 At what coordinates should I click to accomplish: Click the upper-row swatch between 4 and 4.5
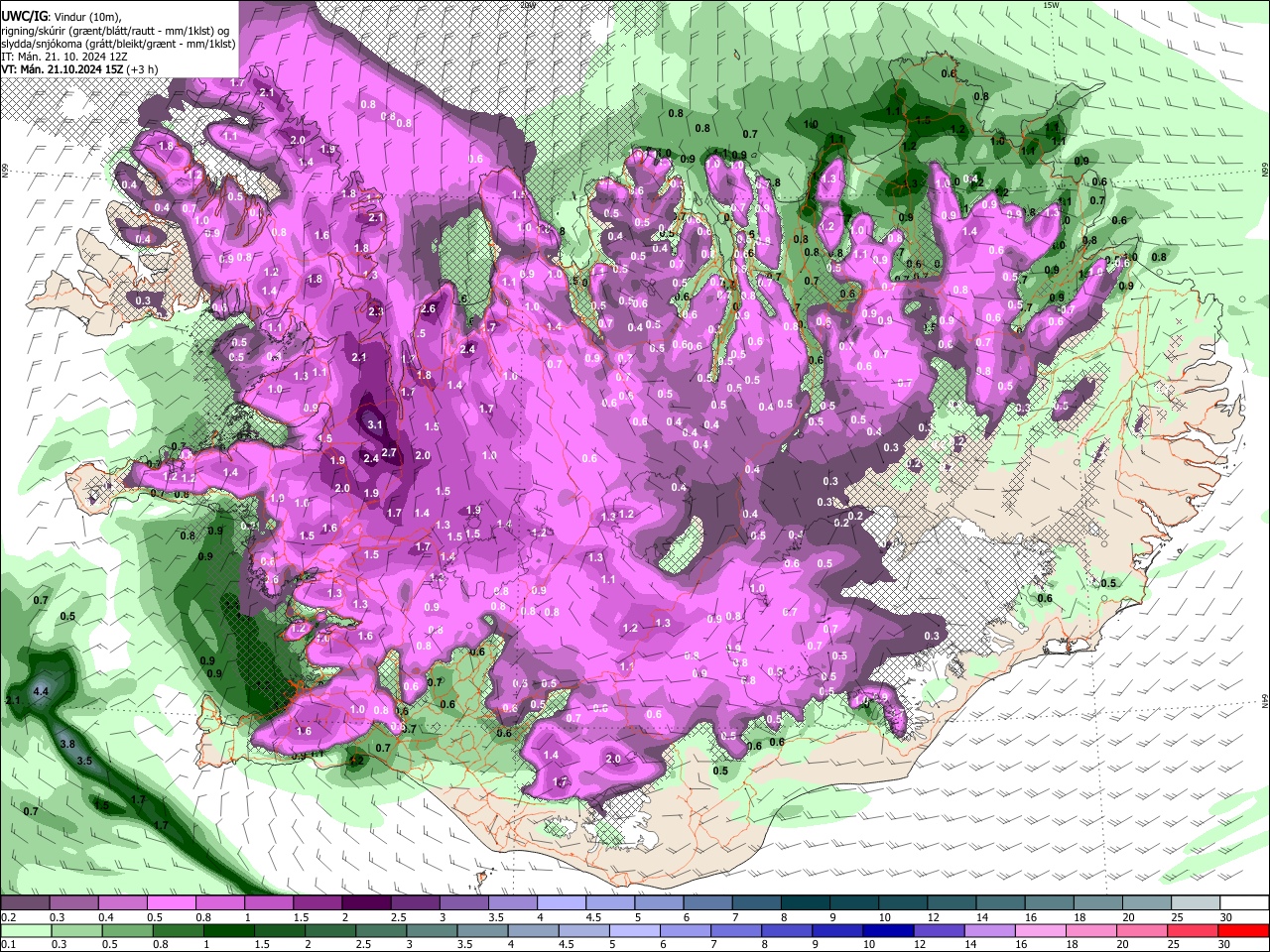562,903
